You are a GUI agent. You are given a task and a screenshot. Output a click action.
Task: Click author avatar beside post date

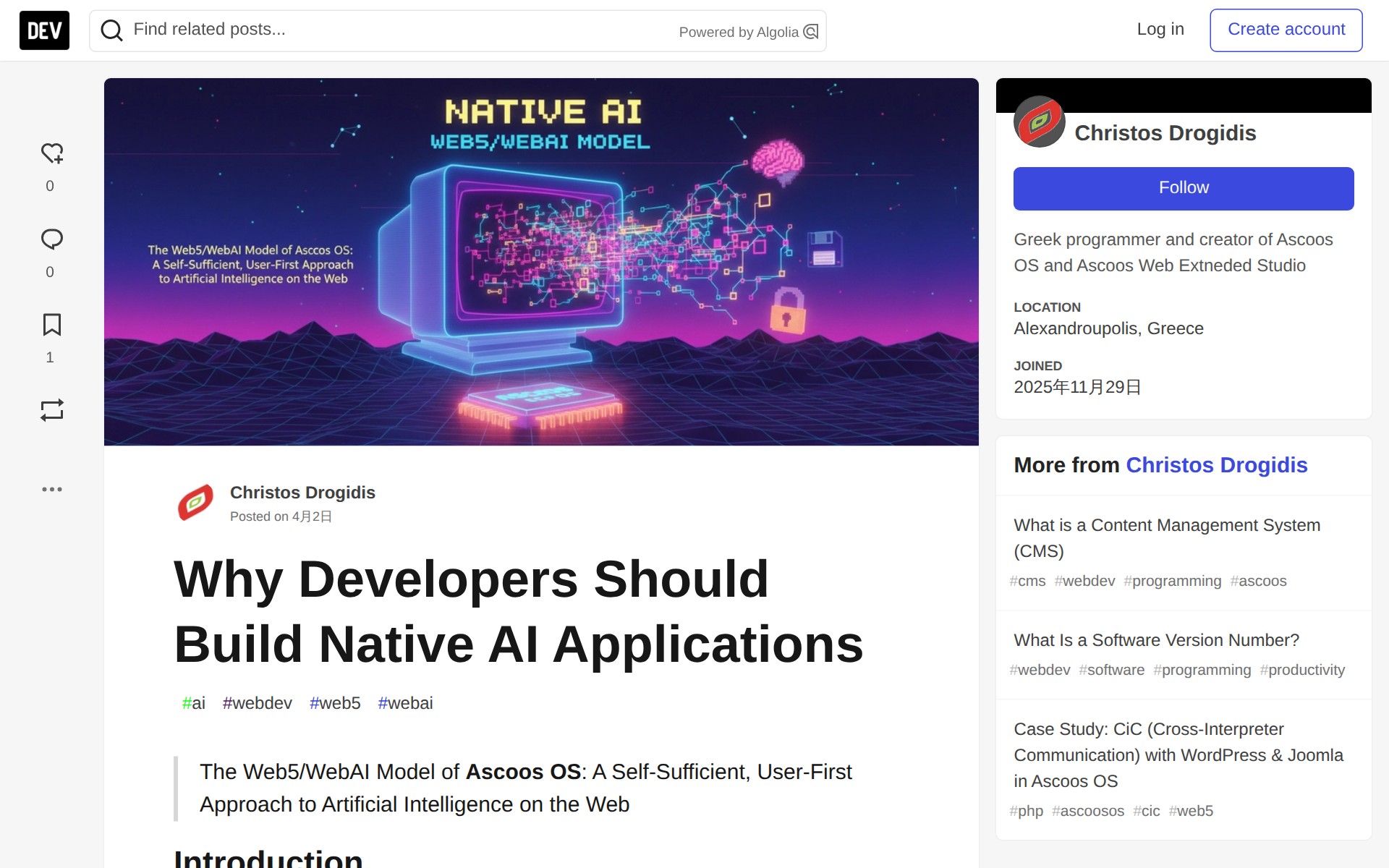(x=195, y=503)
